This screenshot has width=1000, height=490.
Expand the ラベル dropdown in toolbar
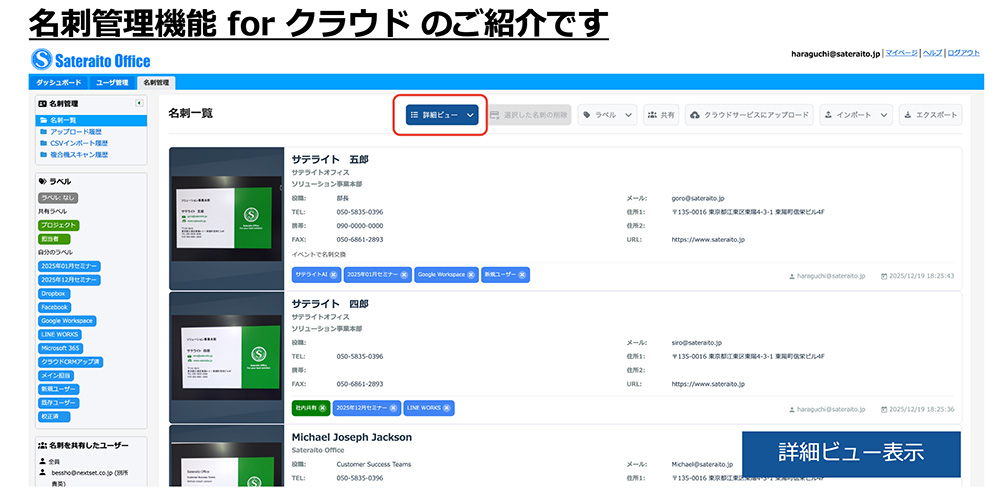coord(607,115)
